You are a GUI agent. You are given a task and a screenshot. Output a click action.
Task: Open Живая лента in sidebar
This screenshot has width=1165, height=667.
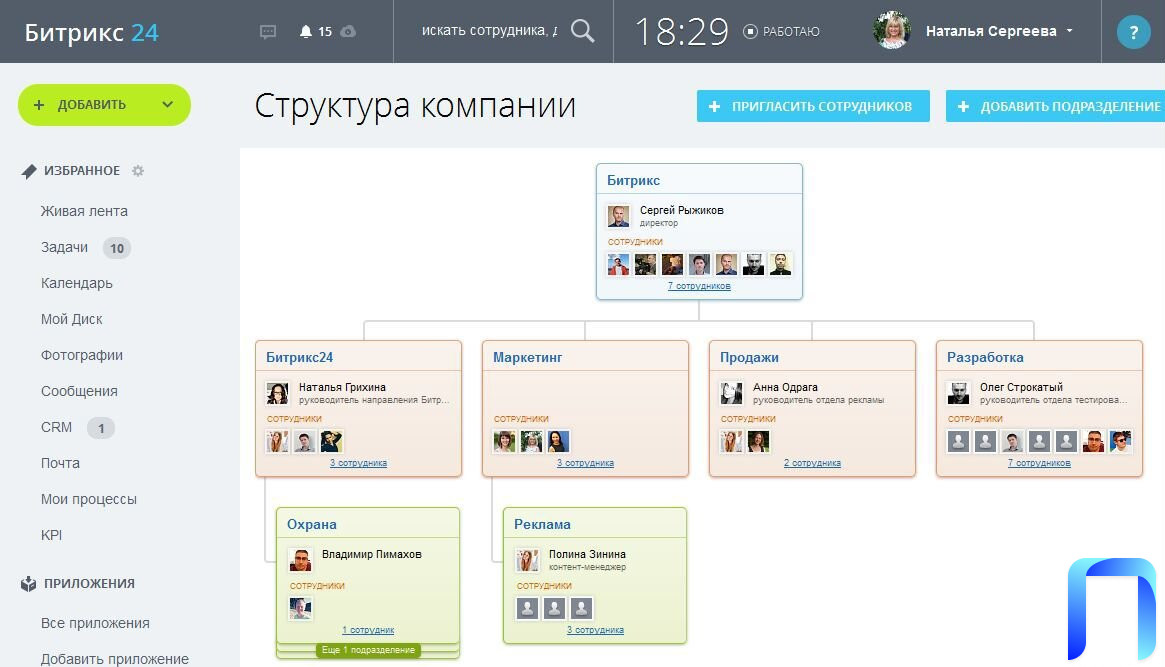click(x=84, y=211)
